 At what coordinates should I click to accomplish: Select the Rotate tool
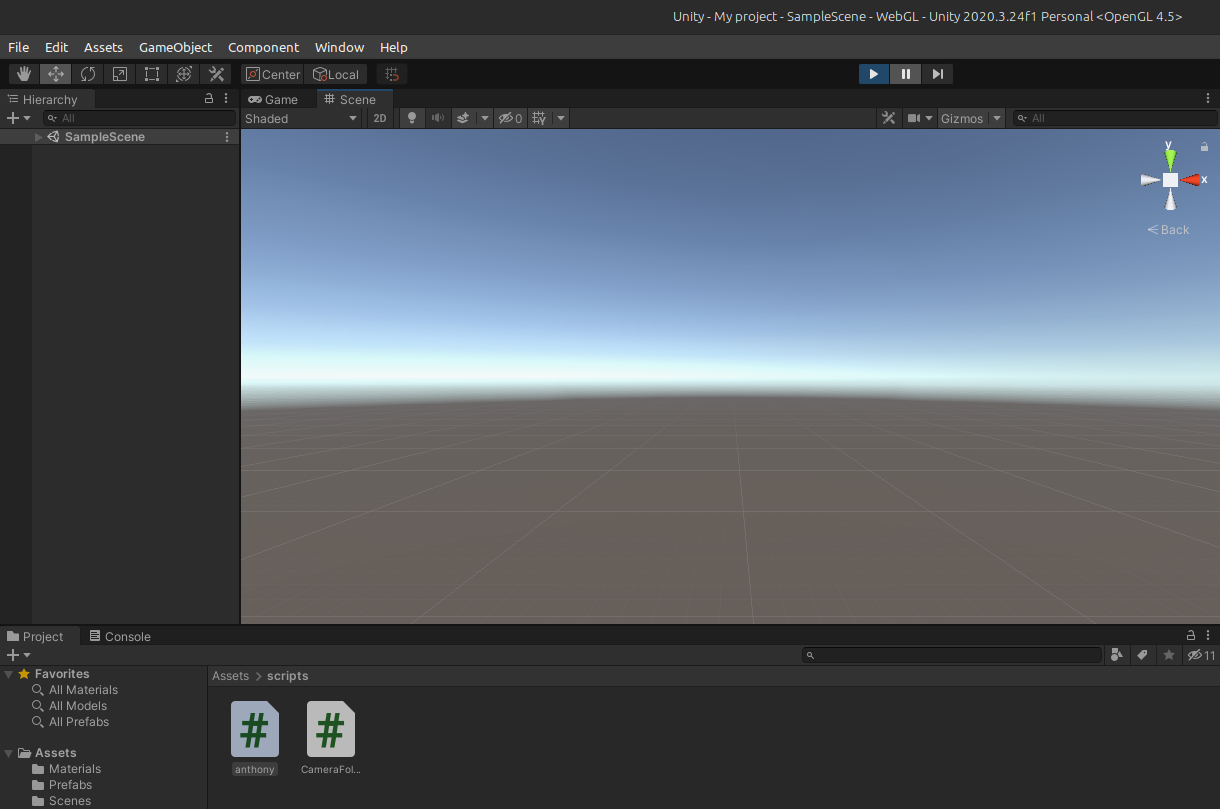point(88,74)
